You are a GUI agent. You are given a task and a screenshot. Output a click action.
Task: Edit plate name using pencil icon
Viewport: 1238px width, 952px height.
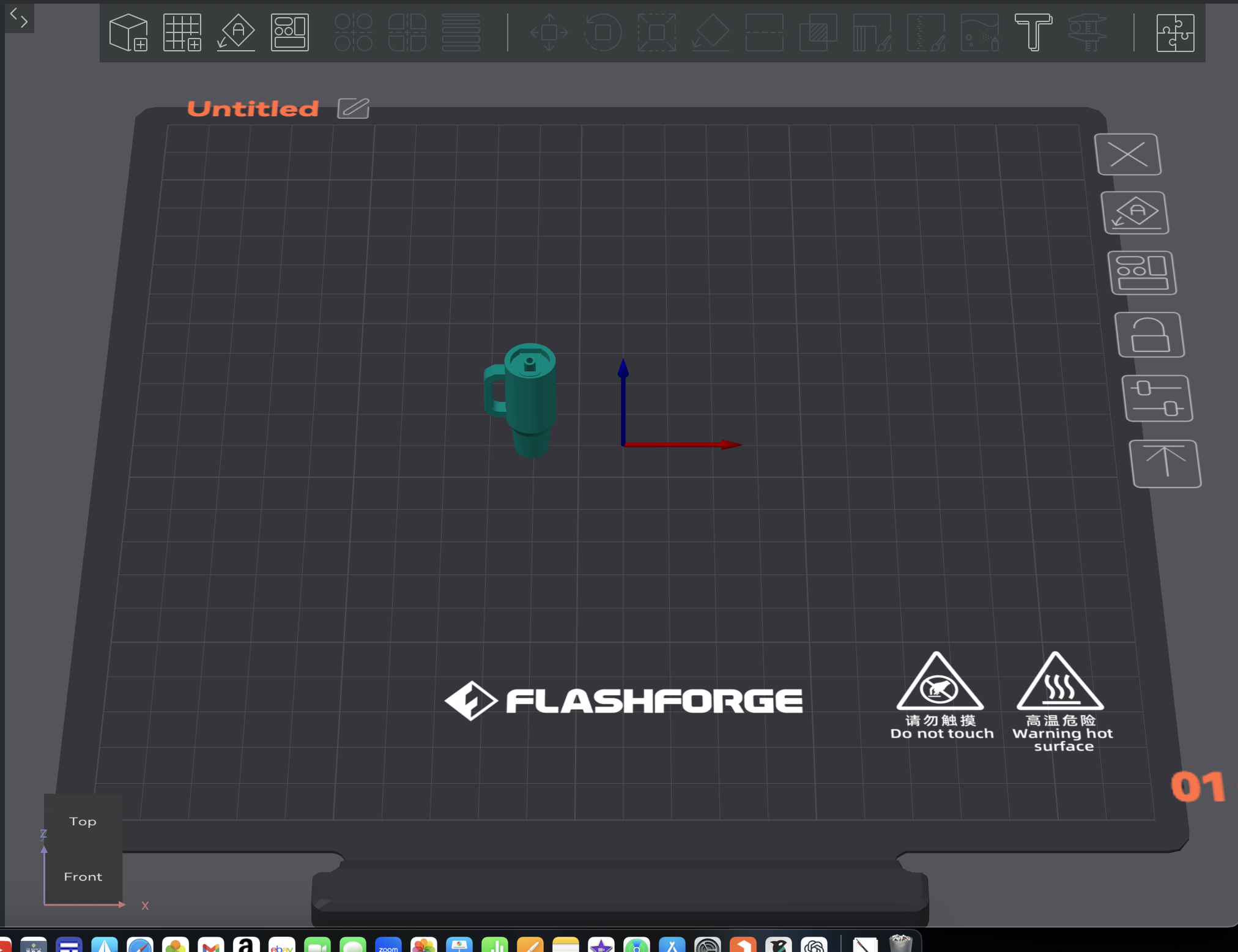[354, 108]
